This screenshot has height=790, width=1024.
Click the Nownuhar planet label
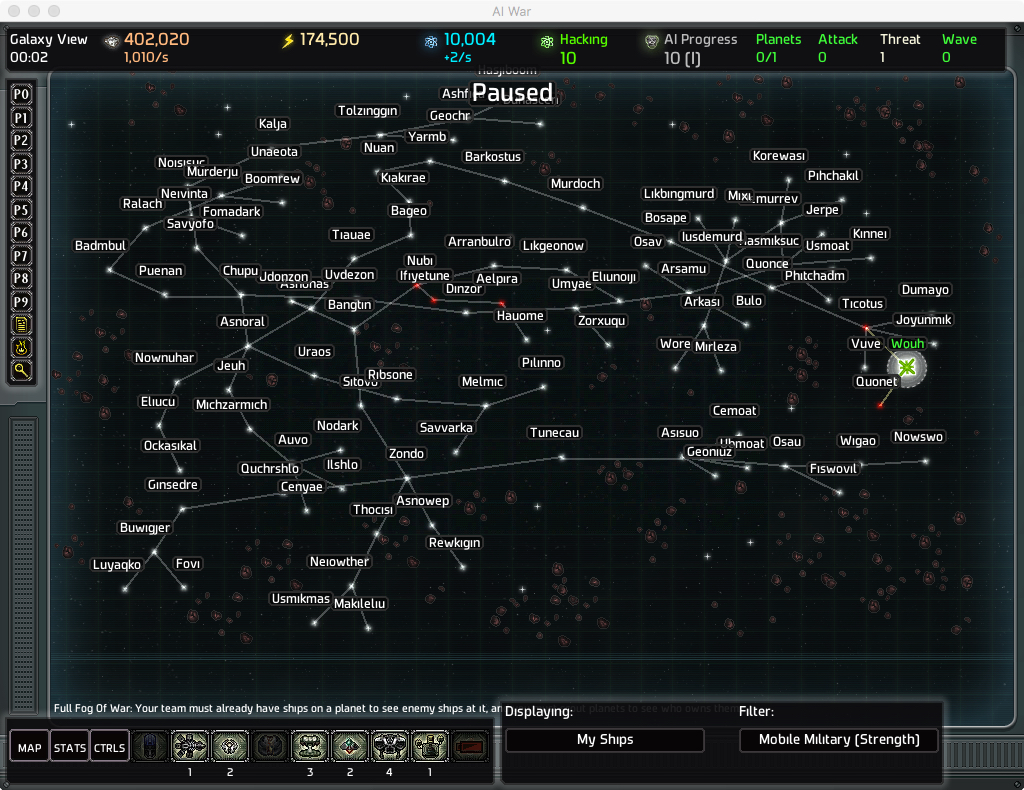tap(165, 357)
